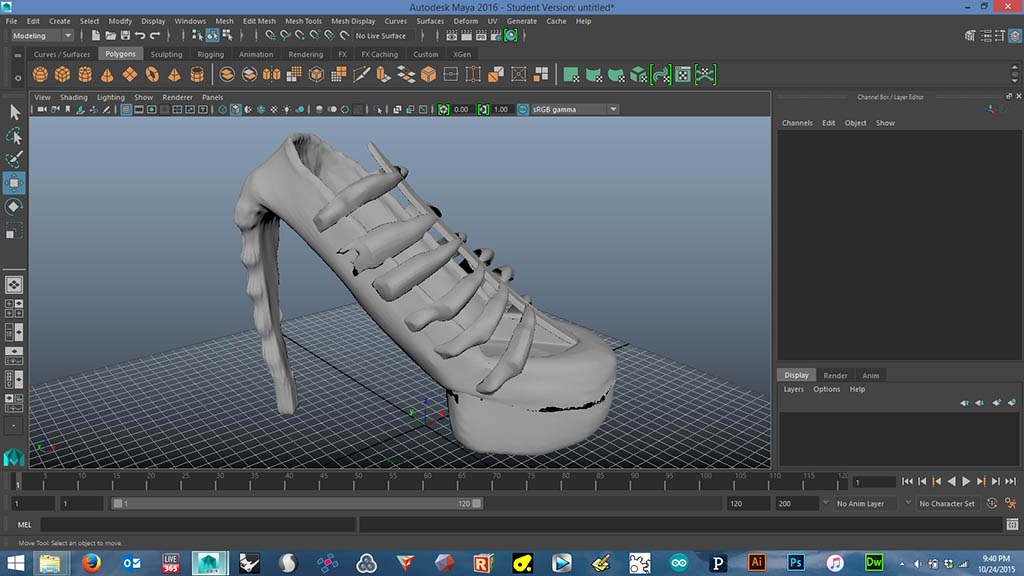Screen dimensions: 1024x576
Task: Switch to the Sculpting shelf tab
Action: tap(166, 54)
